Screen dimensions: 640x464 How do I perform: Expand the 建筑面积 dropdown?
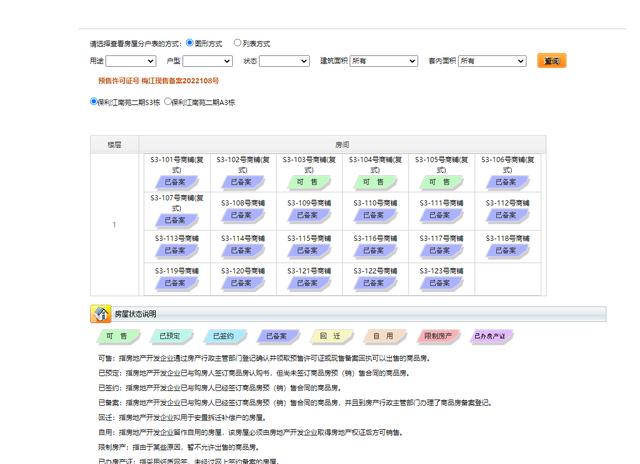pos(384,61)
